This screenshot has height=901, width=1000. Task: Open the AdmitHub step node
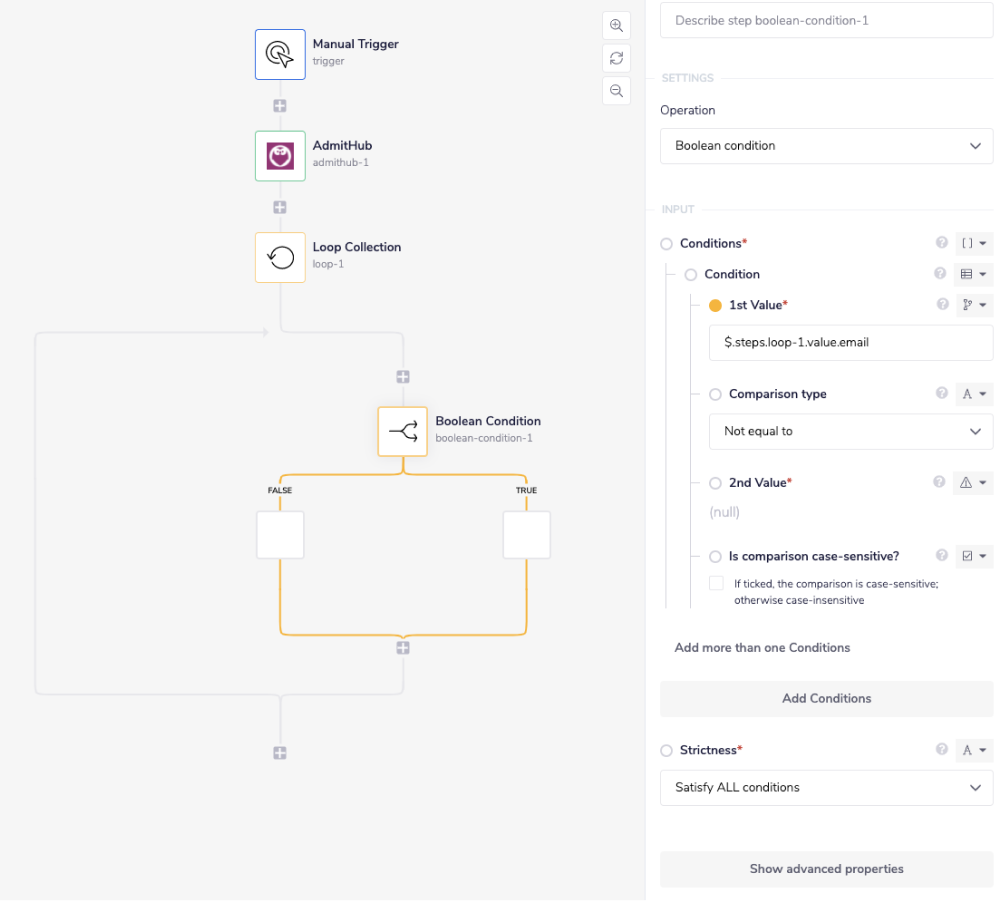pyautogui.click(x=279, y=156)
